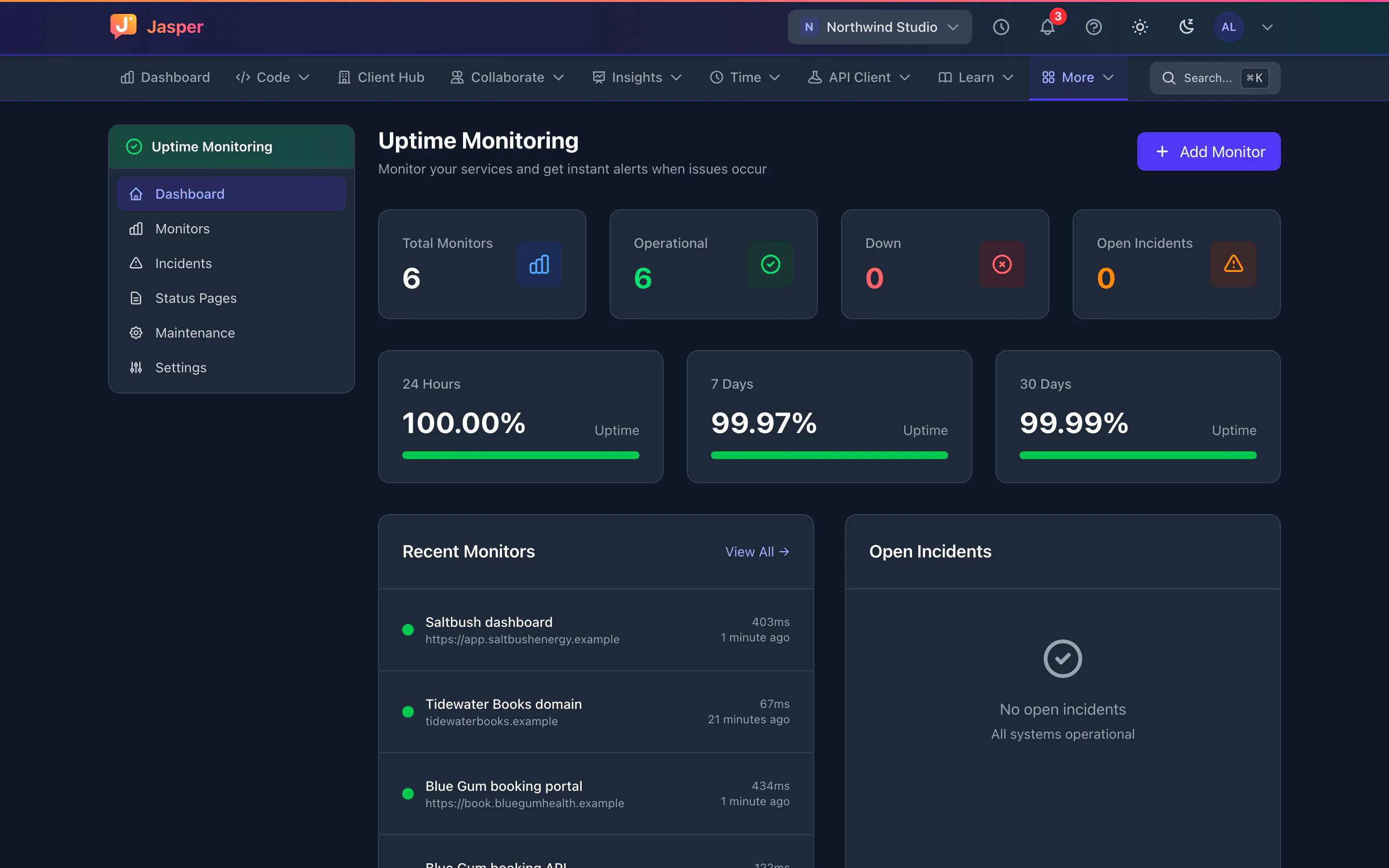
Task: Click the Uptime Monitoring sidebar header check icon
Action: click(x=134, y=147)
